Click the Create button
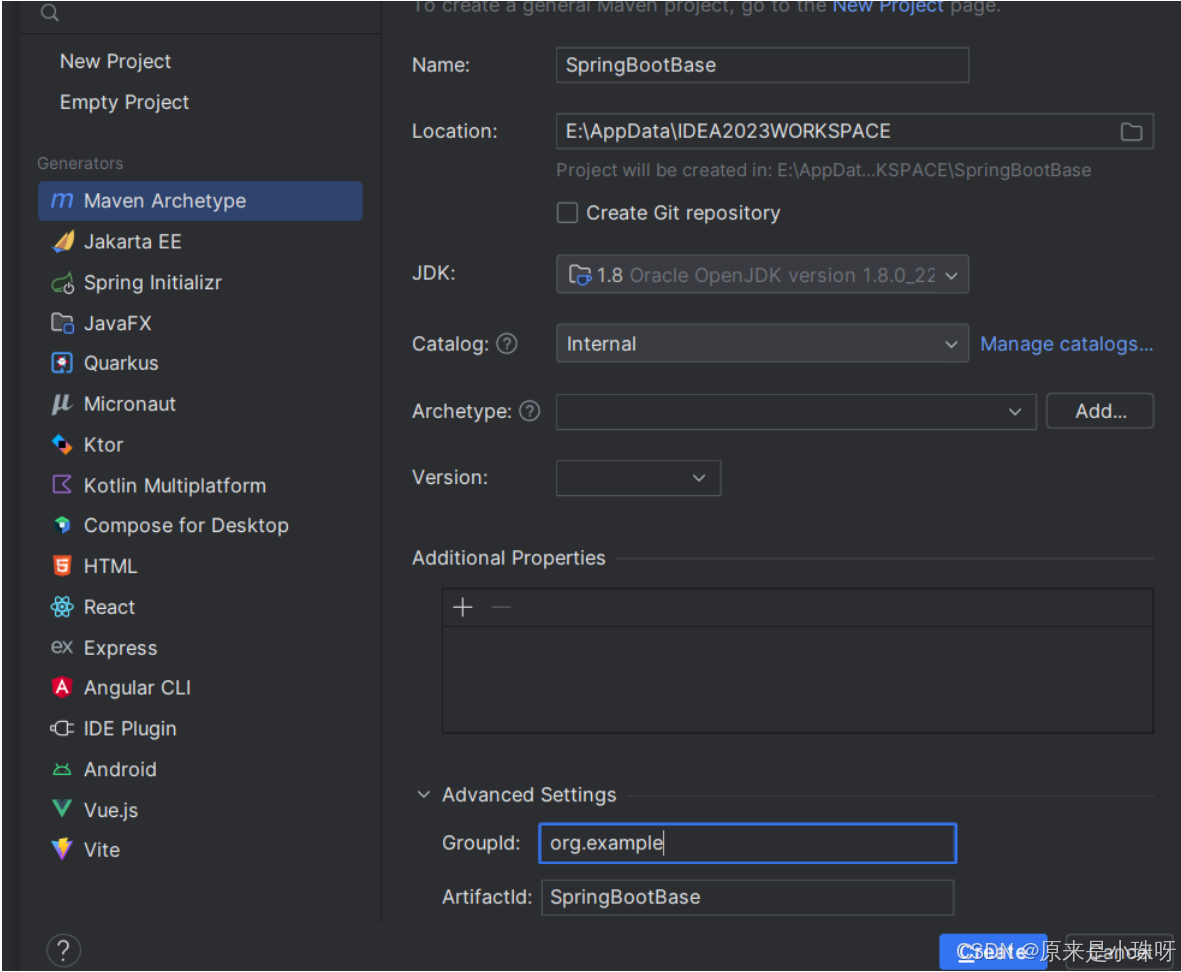The height and width of the screenshot is (972, 1181). [993, 952]
